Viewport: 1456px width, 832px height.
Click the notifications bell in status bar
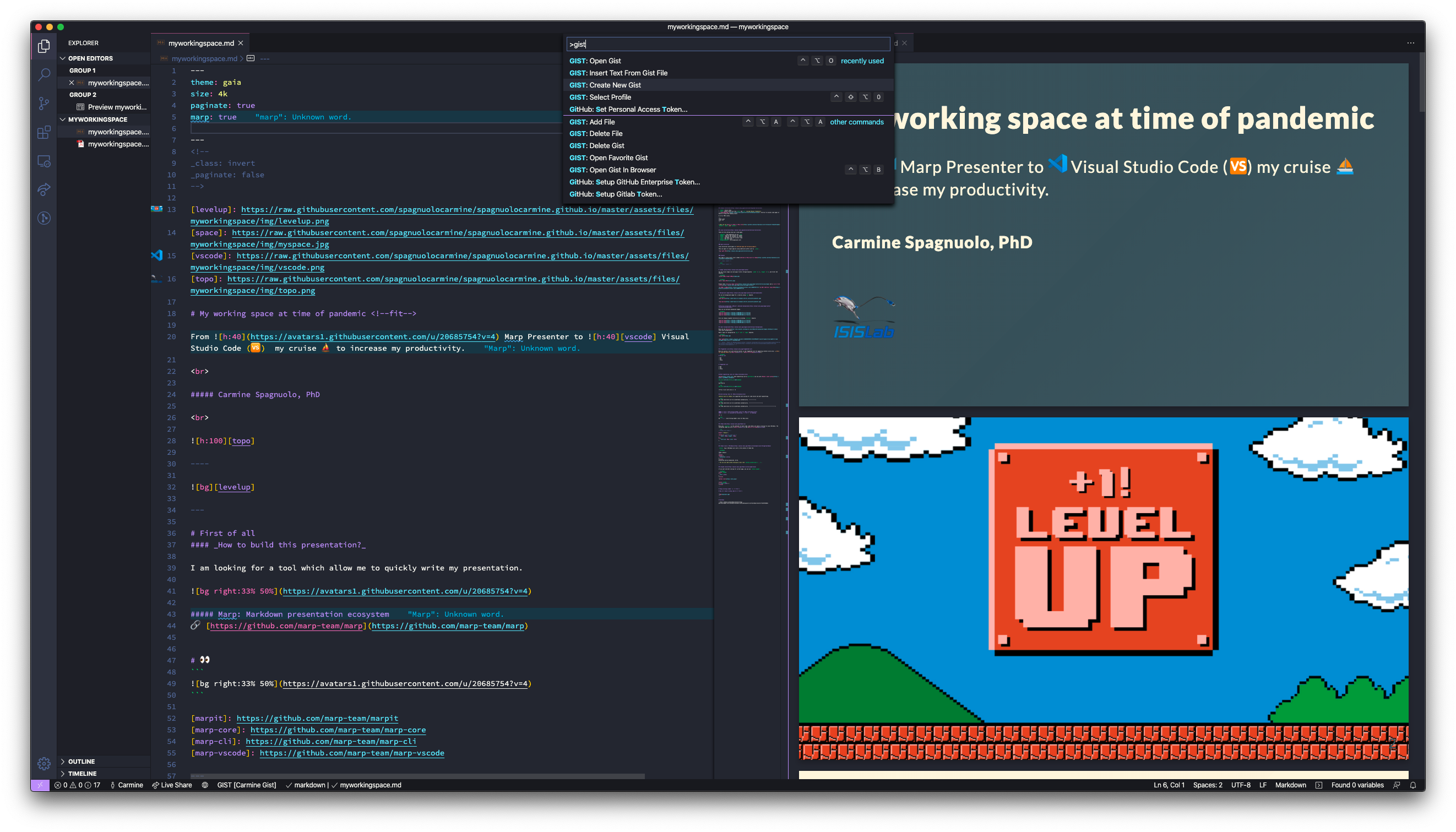click(1412, 785)
